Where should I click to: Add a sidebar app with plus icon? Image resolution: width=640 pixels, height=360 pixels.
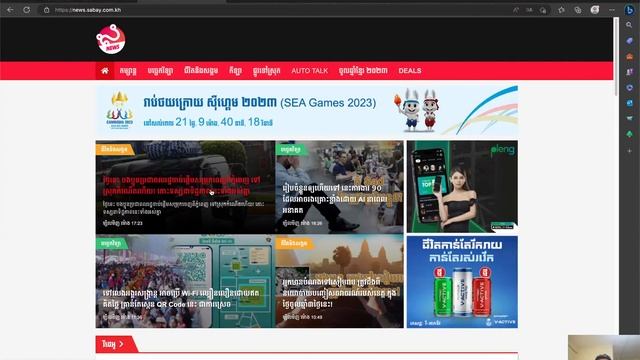pyautogui.click(x=629, y=151)
